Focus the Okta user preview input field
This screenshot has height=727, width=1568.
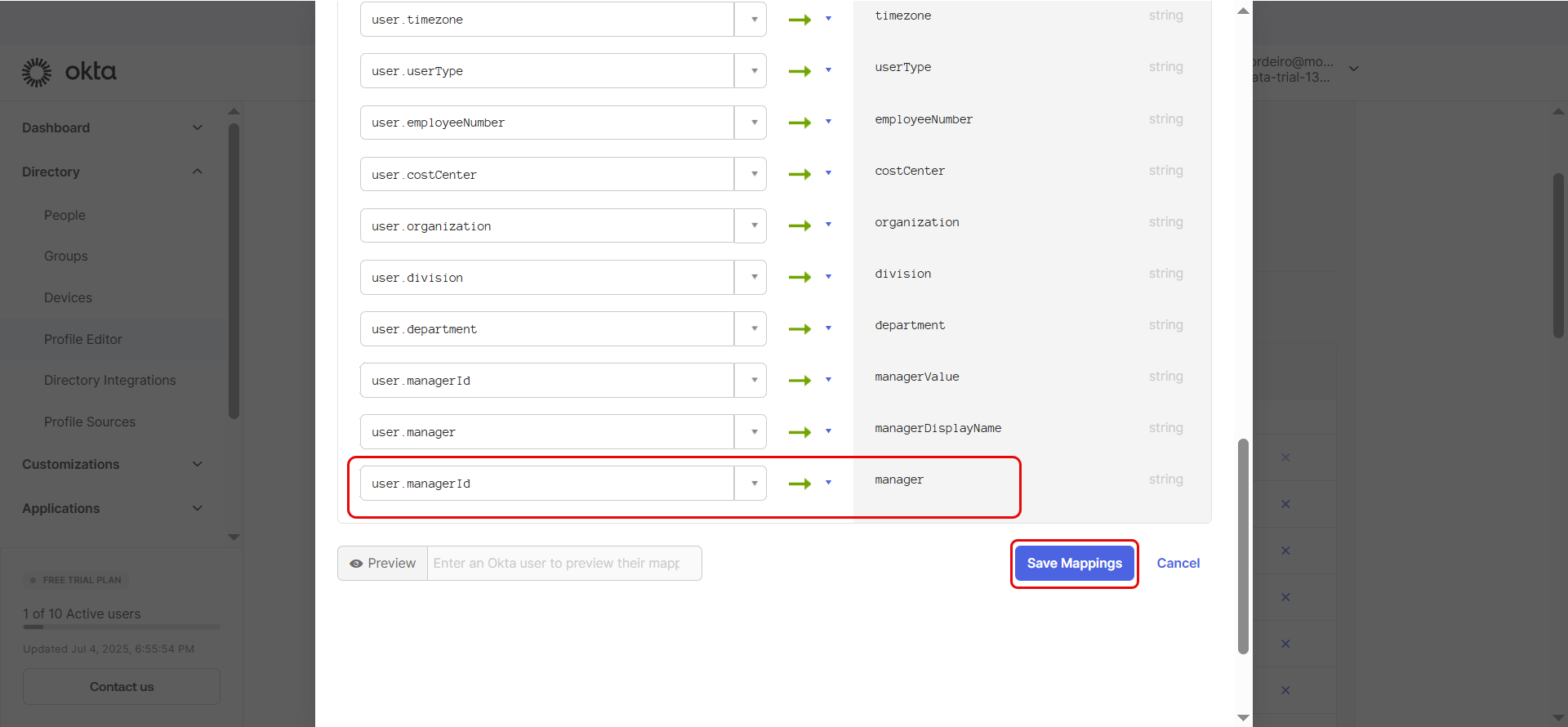[564, 564]
